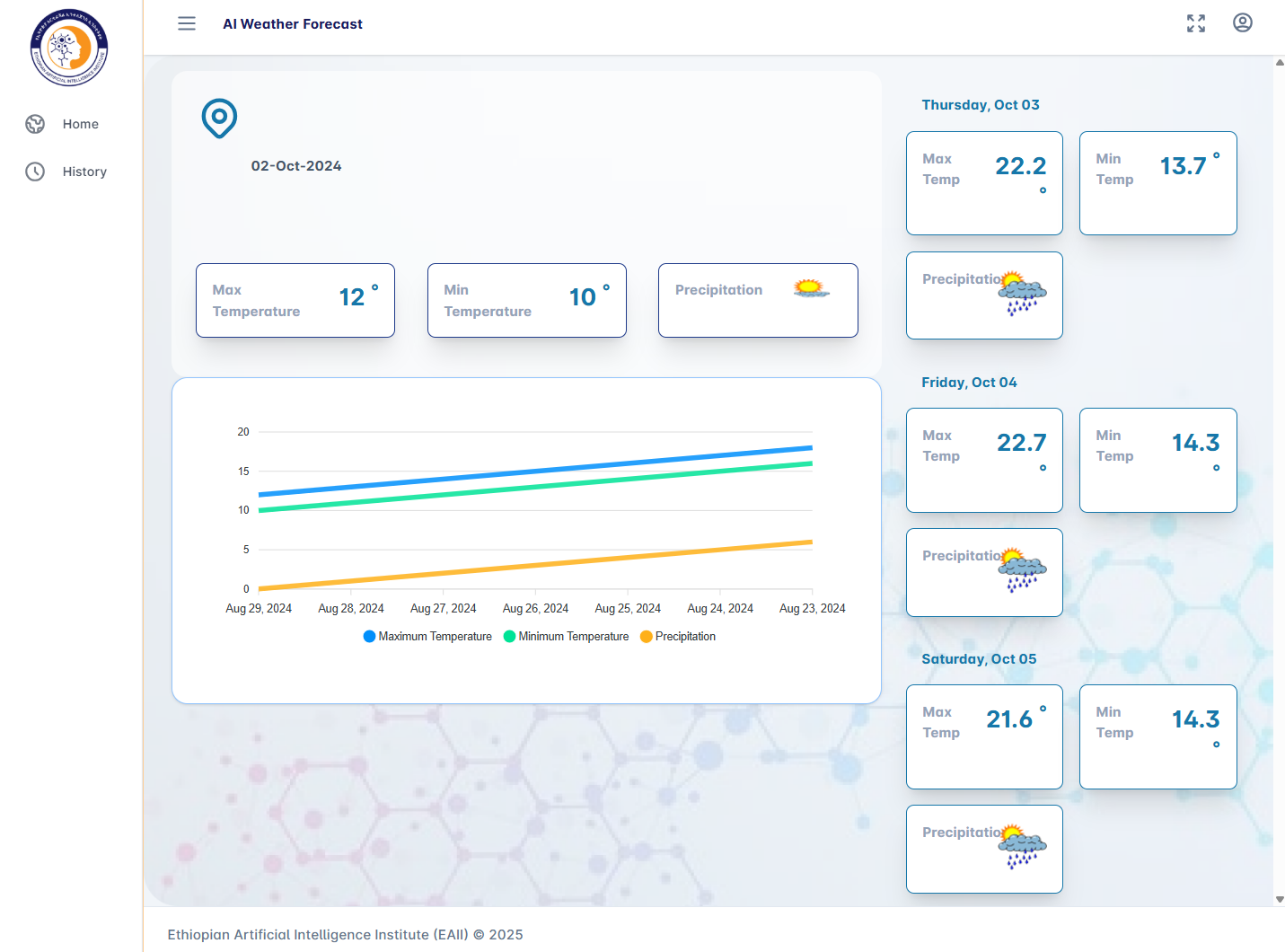Toggle Precipitation series in chart legend
This screenshot has width=1285, height=952.
pos(678,637)
